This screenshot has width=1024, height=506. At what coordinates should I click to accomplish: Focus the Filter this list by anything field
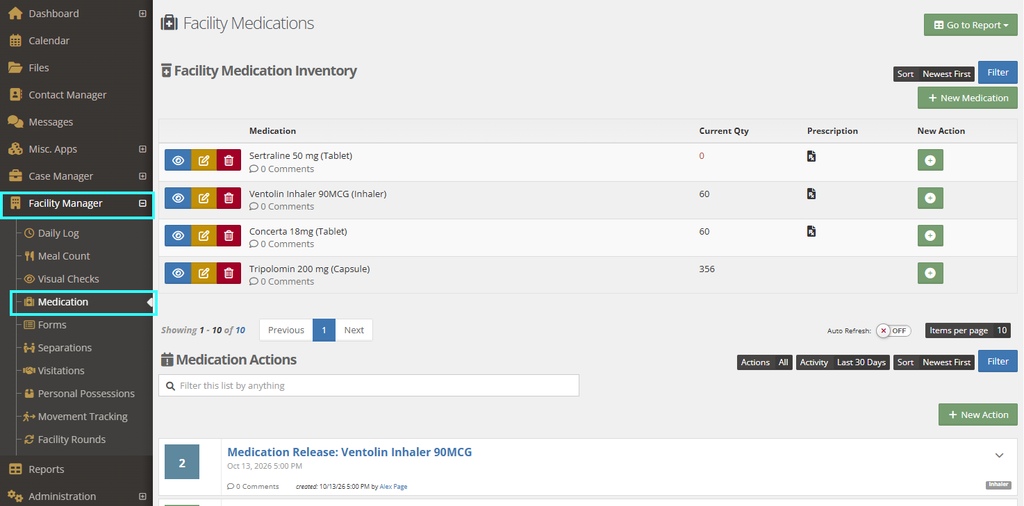[369, 386]
